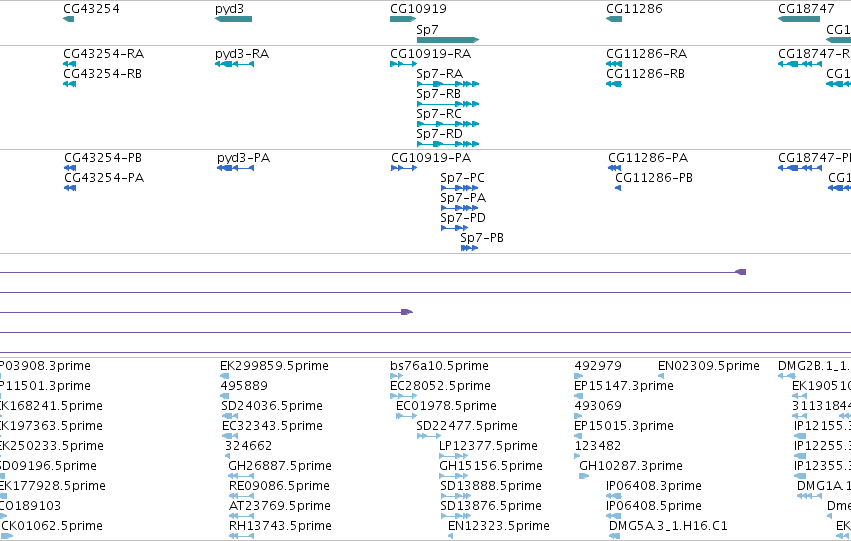This screenshot has height=541, width=851.
Task: Select EST EN12323.5prime
Action: point(450,536)
